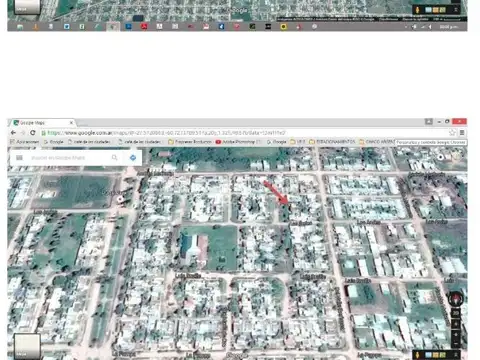Open the Google Maps hamburger menu
The height and width of the screenshot is (360, 480).
click(x=19, y=158)
